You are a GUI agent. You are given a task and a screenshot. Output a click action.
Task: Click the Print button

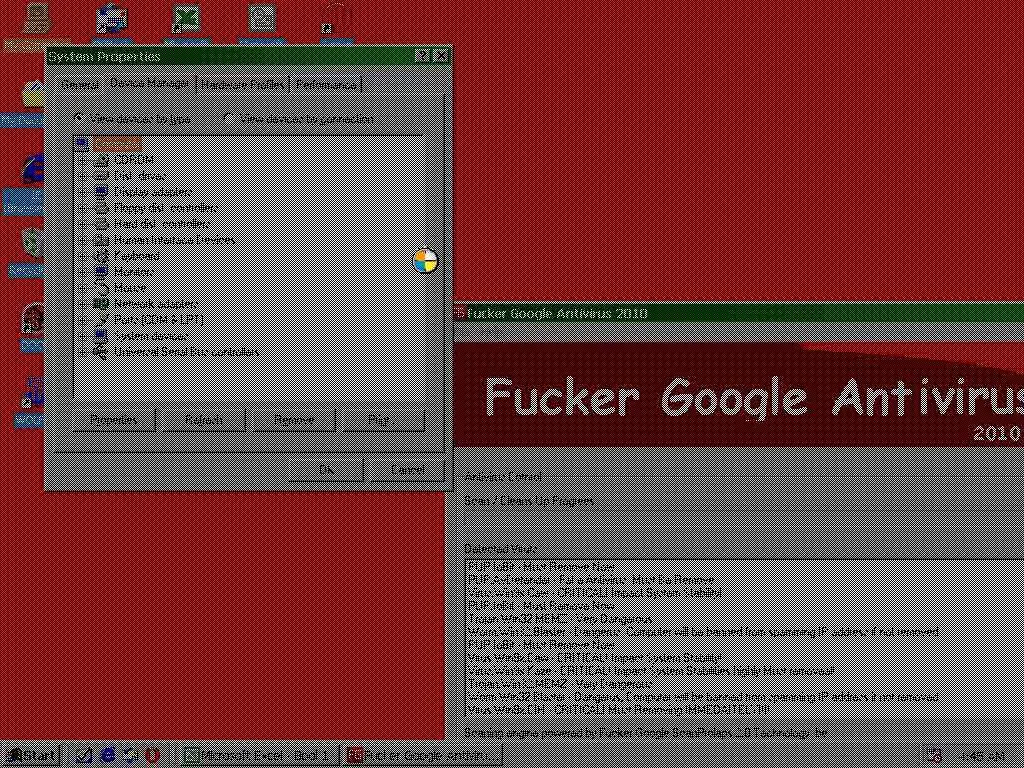(x=383, y=420)
